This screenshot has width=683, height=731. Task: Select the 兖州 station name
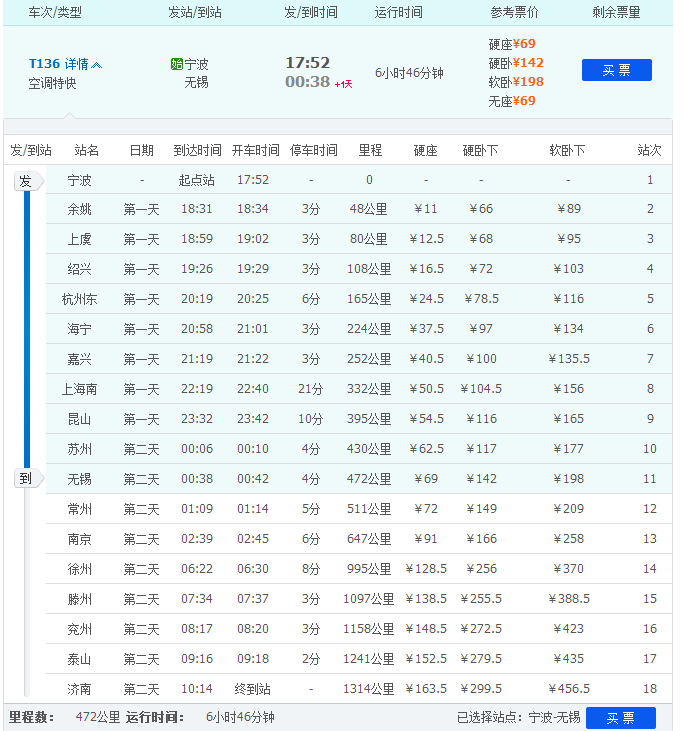coord(79,629)
